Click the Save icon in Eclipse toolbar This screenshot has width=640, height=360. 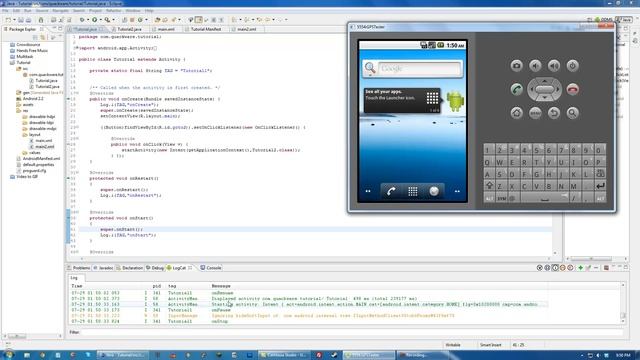20,20
